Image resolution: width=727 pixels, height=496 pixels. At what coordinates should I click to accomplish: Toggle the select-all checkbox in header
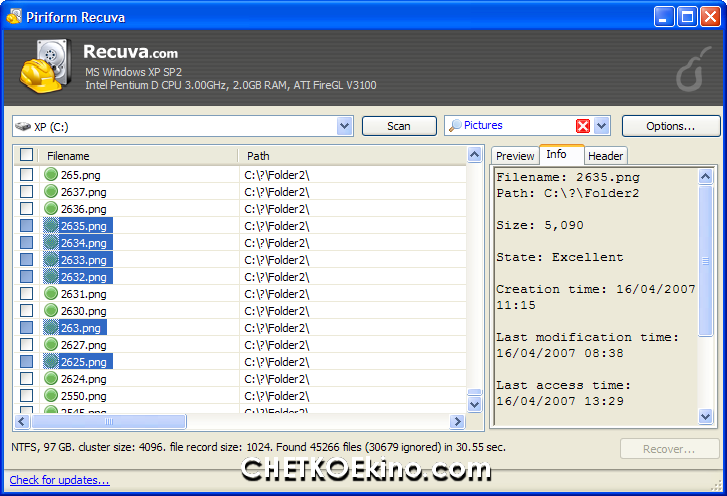(x=26, y=154)
